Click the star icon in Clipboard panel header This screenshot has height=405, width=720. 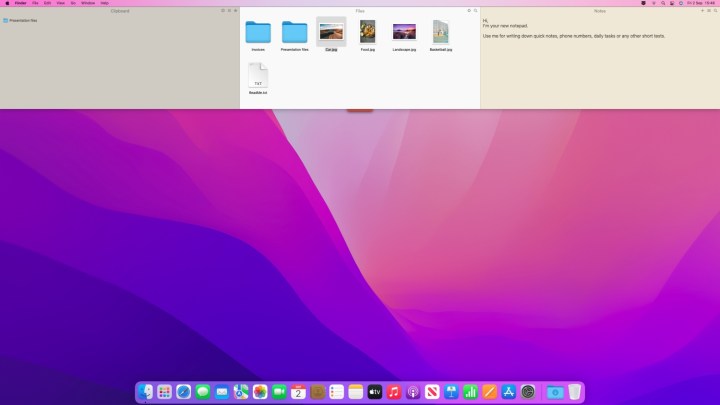pyautogui.click(x=236, y=11)
